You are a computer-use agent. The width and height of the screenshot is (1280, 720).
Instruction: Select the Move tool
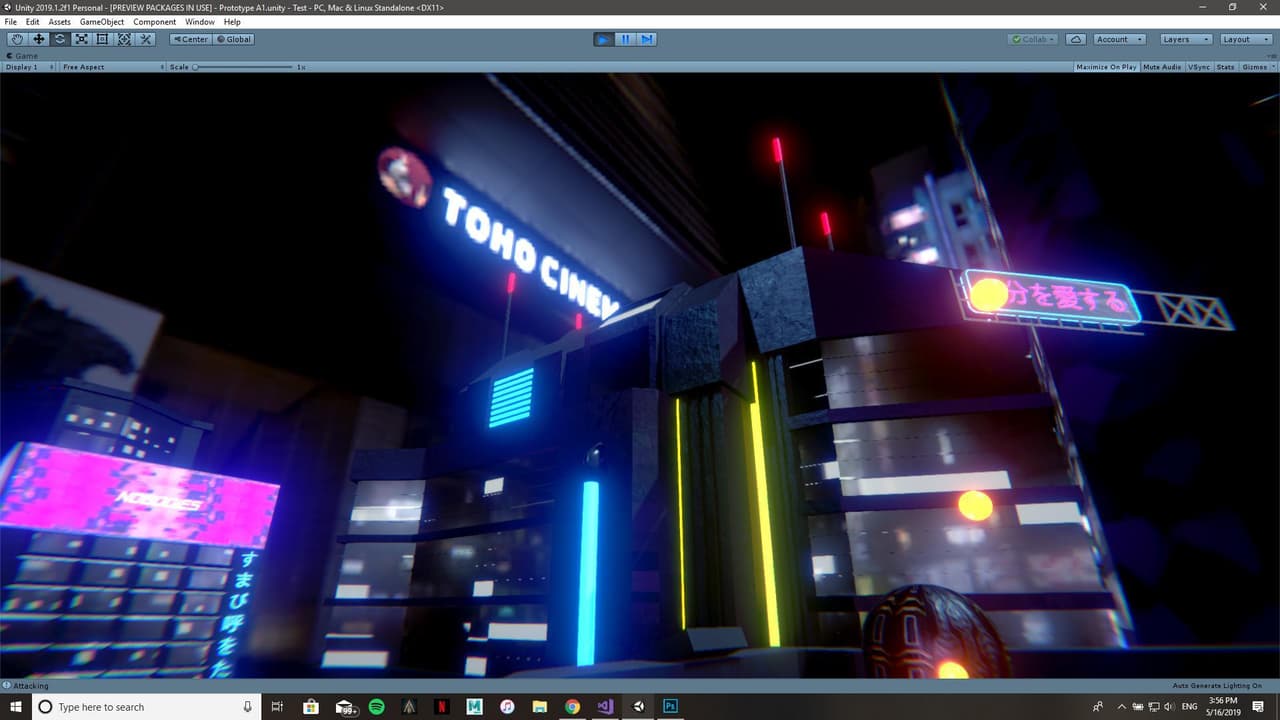click(39, 39)
